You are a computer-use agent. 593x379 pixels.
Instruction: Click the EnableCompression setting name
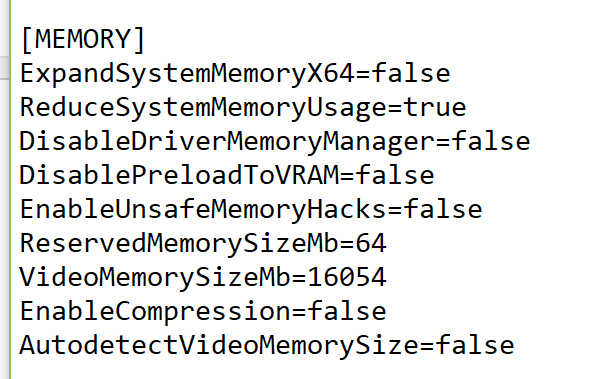155,312
